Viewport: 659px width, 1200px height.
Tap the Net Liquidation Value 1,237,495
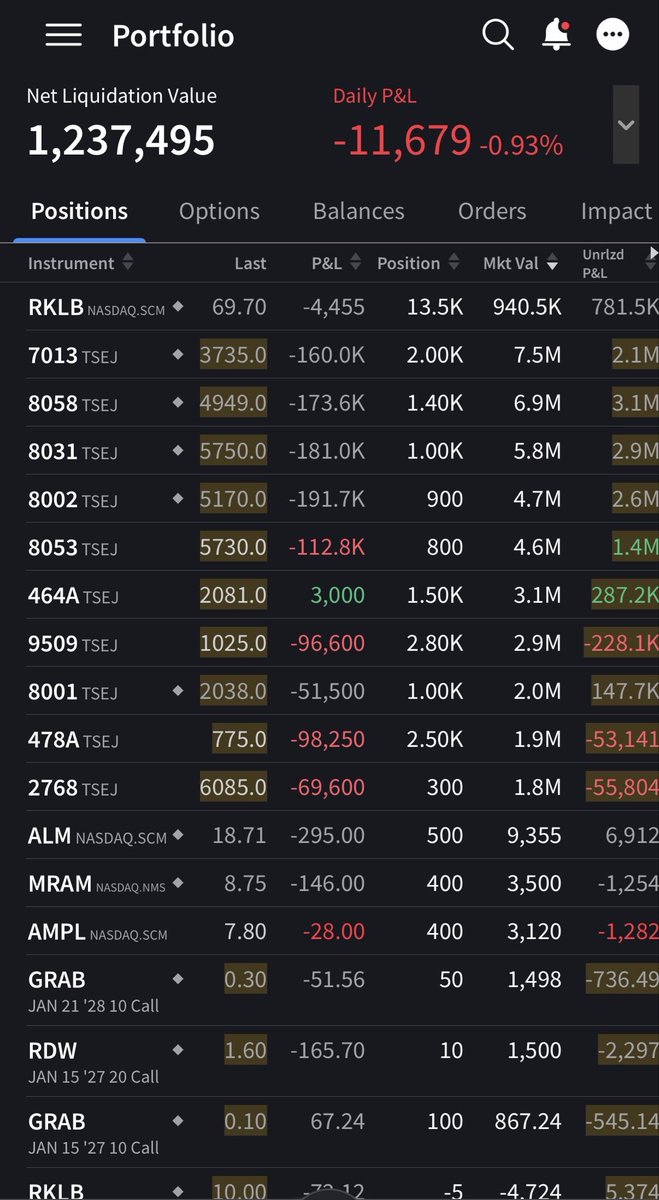pyautogui.click(x=121, y=140)
